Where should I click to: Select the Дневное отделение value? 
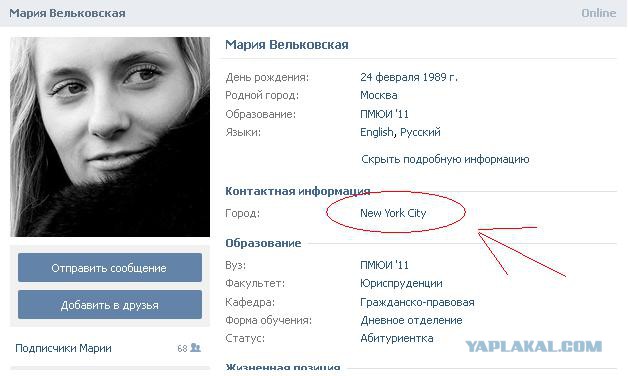click(411, 320)
